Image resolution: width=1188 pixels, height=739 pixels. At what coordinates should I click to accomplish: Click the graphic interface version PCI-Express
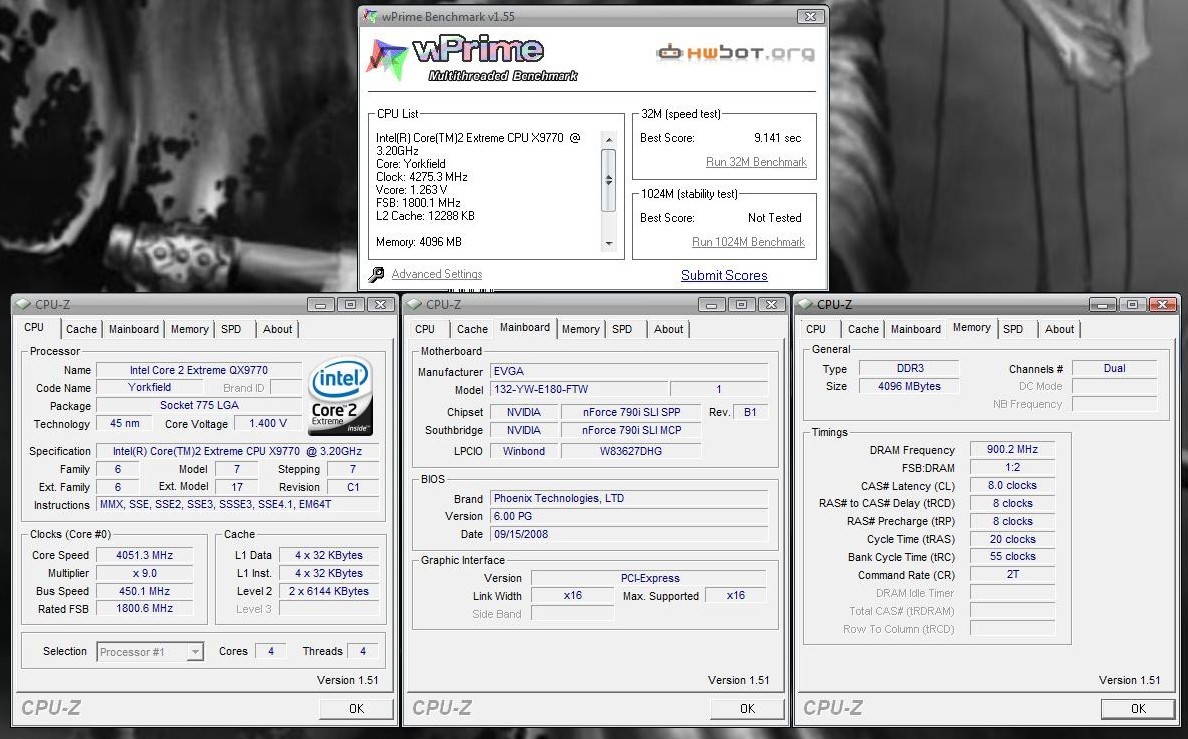pos(649,578)
